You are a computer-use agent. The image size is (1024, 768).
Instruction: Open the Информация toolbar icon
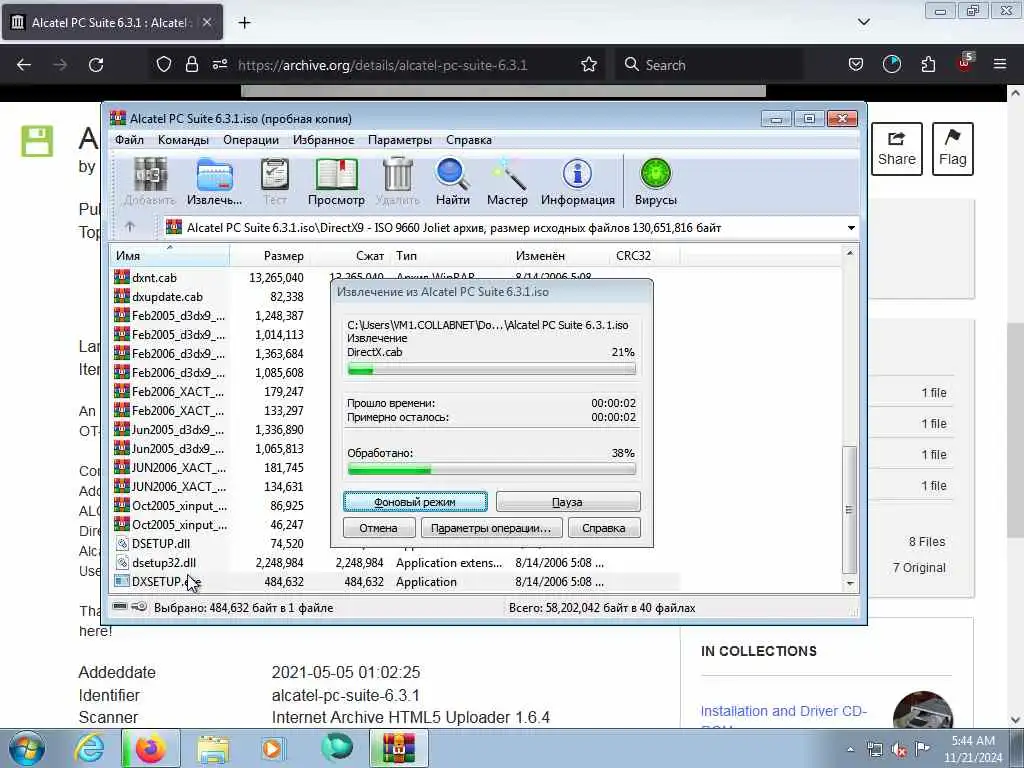point(577,182)
